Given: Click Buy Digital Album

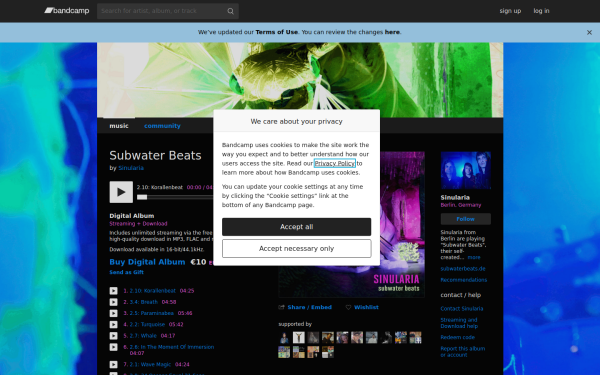Looking at the screenshot, I should [x=147, y=262].
